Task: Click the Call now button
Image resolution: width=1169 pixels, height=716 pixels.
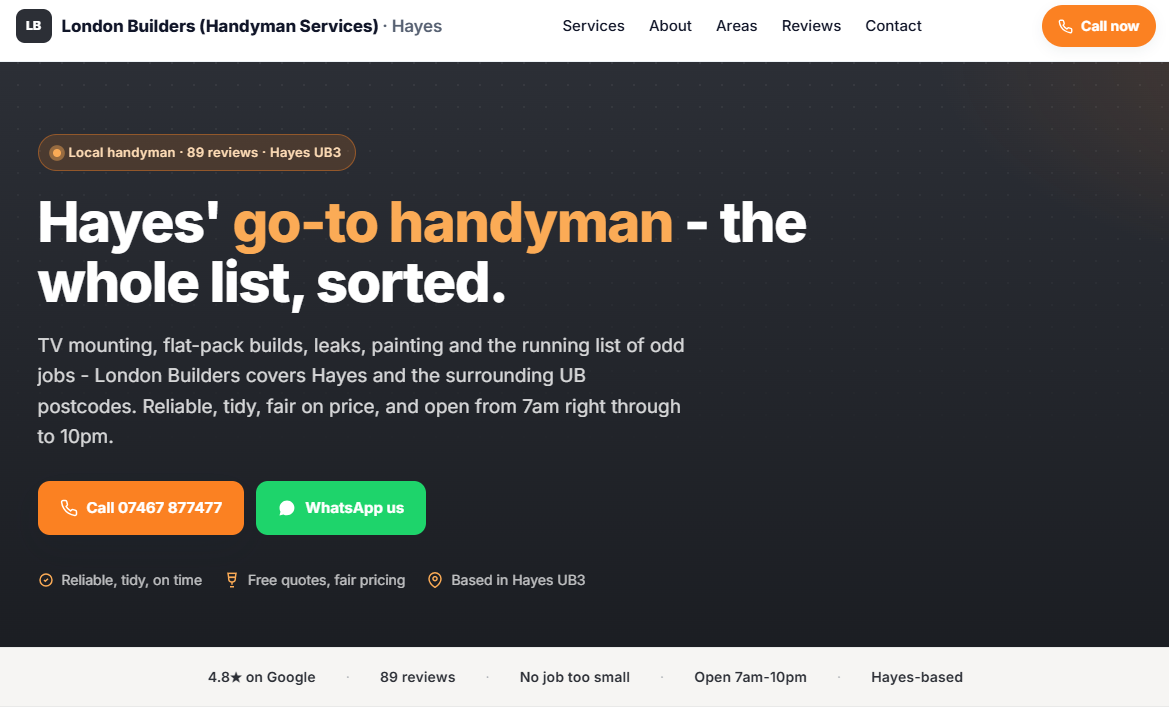Action: click(1098, 26)
